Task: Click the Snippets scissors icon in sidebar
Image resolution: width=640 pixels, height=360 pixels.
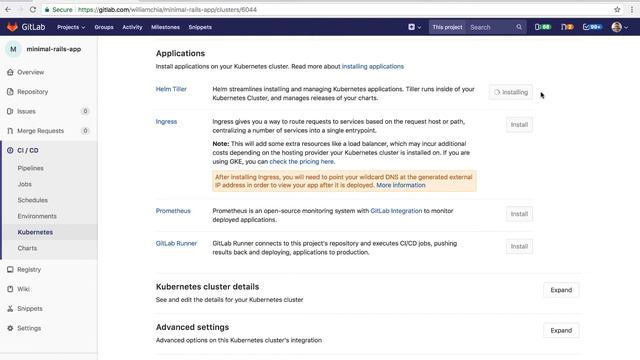Action: pos(10,309)
